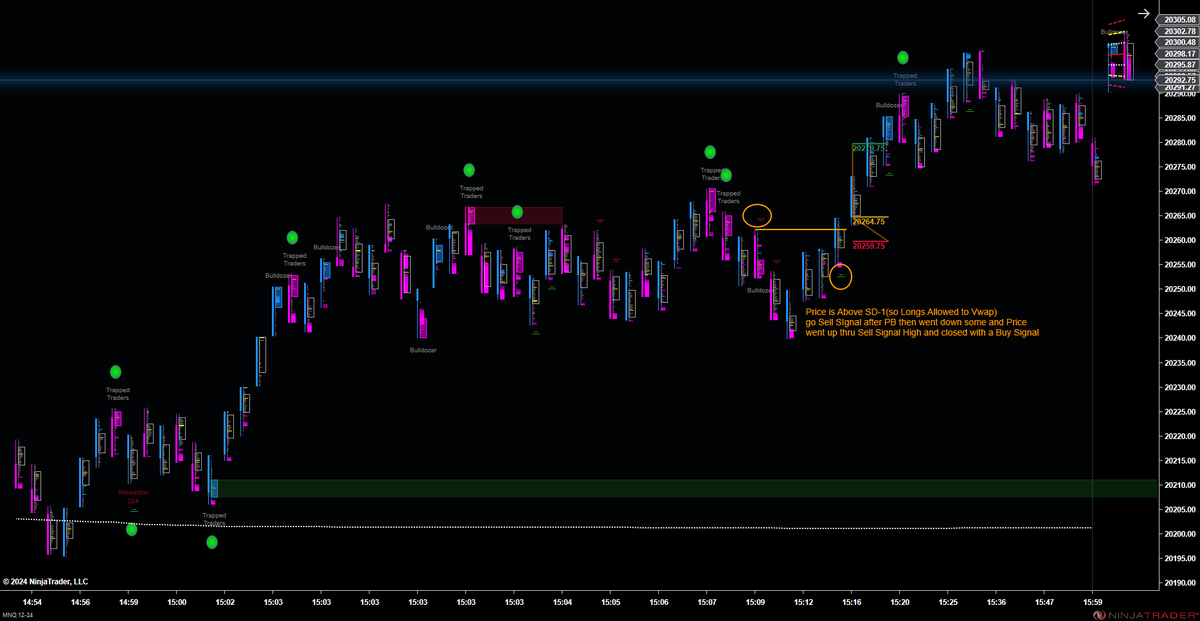Select the green dot below the Absorption 224 label
This screenshot has width=1200, height=621.
[x=132, y=529]
